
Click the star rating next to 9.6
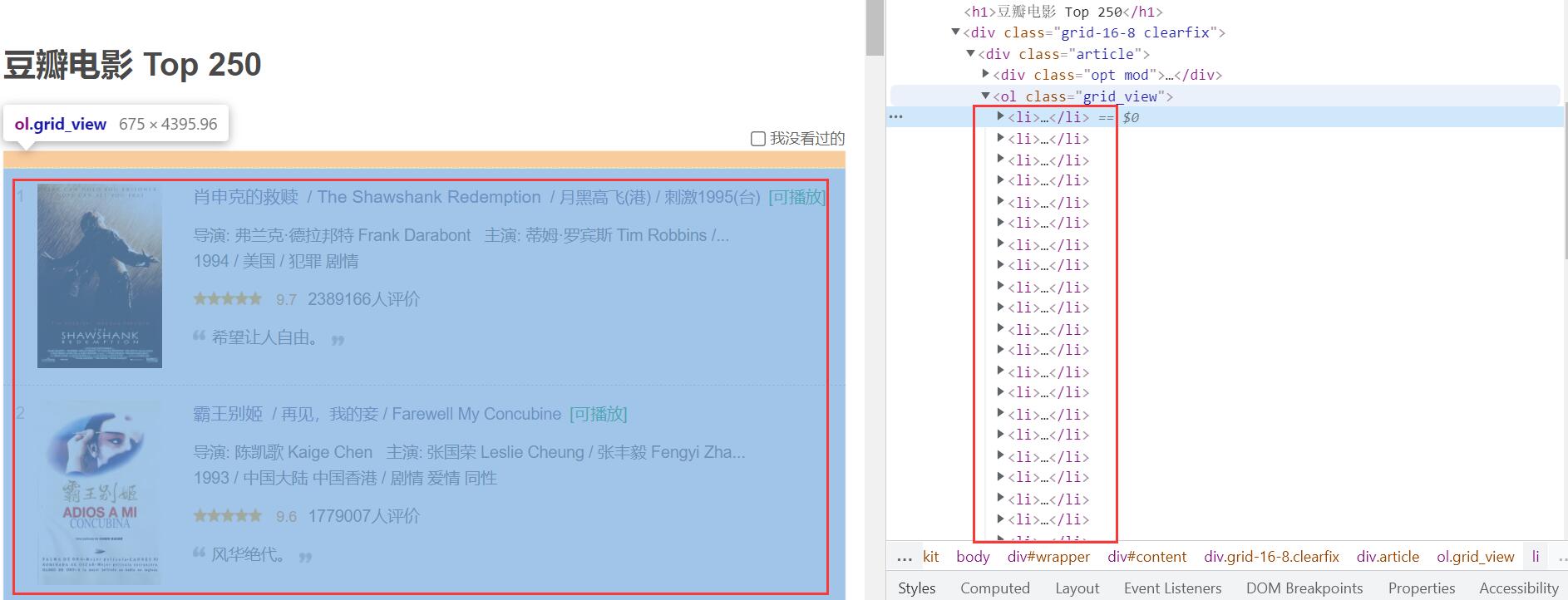(228, 515)
